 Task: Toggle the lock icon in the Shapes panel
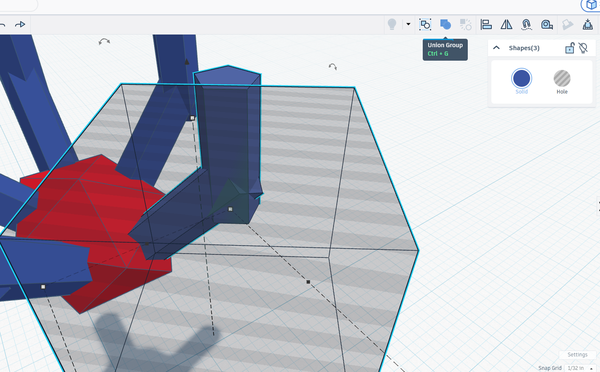point(570,48)
